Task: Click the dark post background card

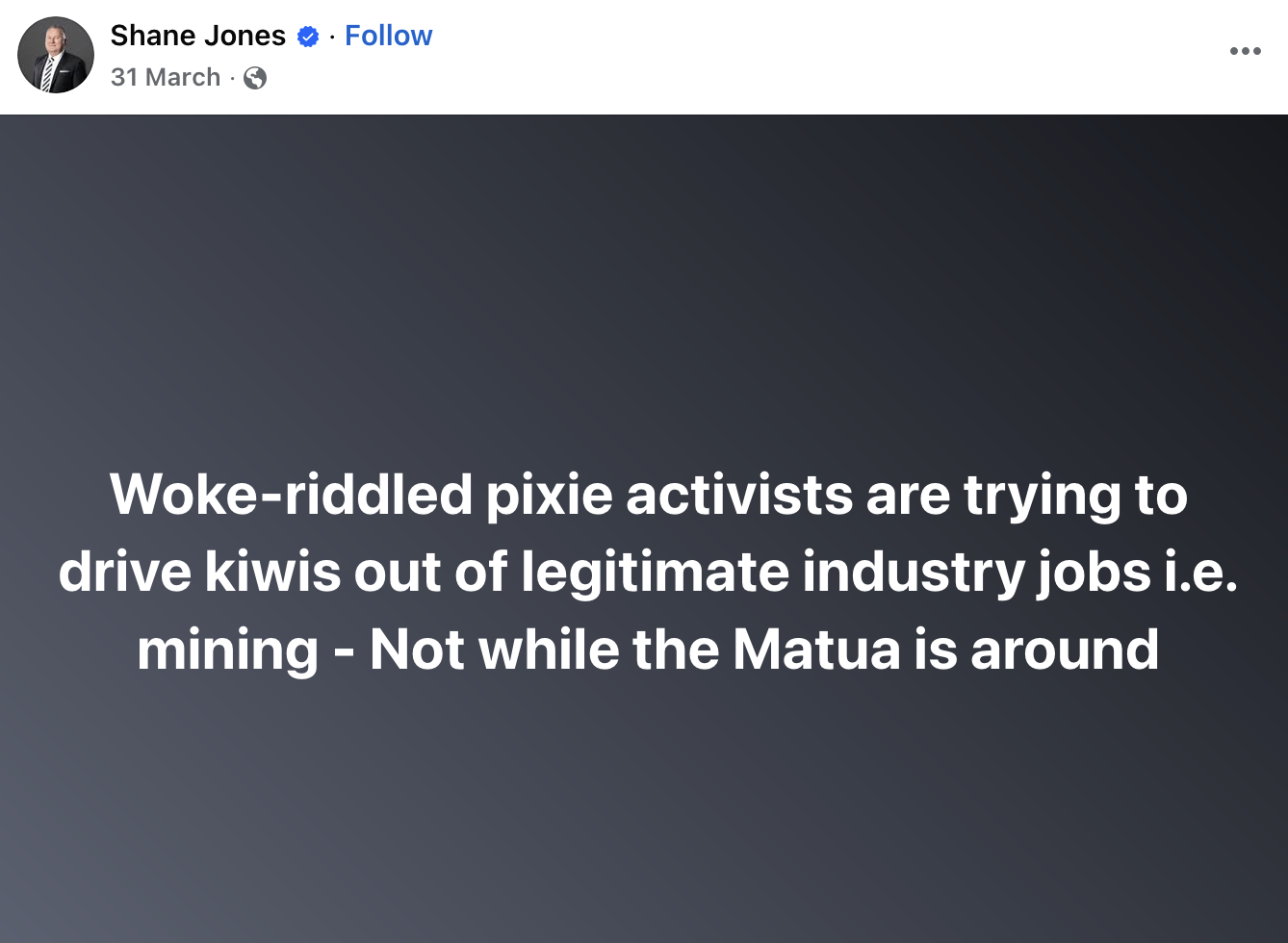Action: tap(644, 289)
